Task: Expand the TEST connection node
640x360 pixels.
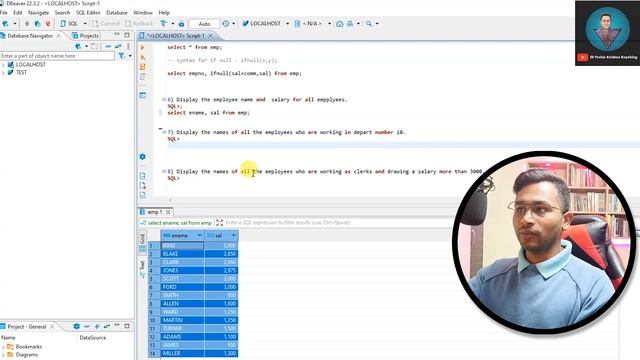Action: [x=3, y=73]
